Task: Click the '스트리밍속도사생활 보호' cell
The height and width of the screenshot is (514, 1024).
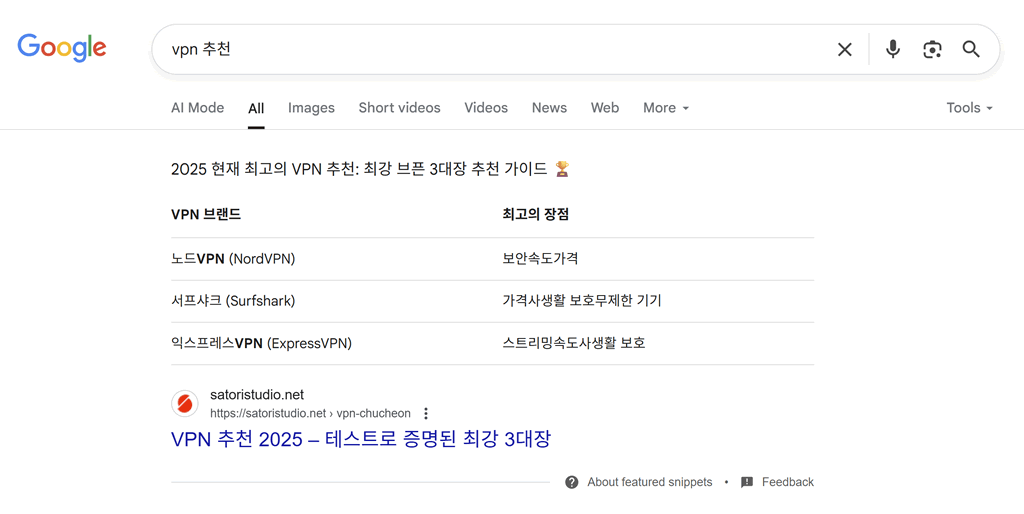Action: pos(573,344)
